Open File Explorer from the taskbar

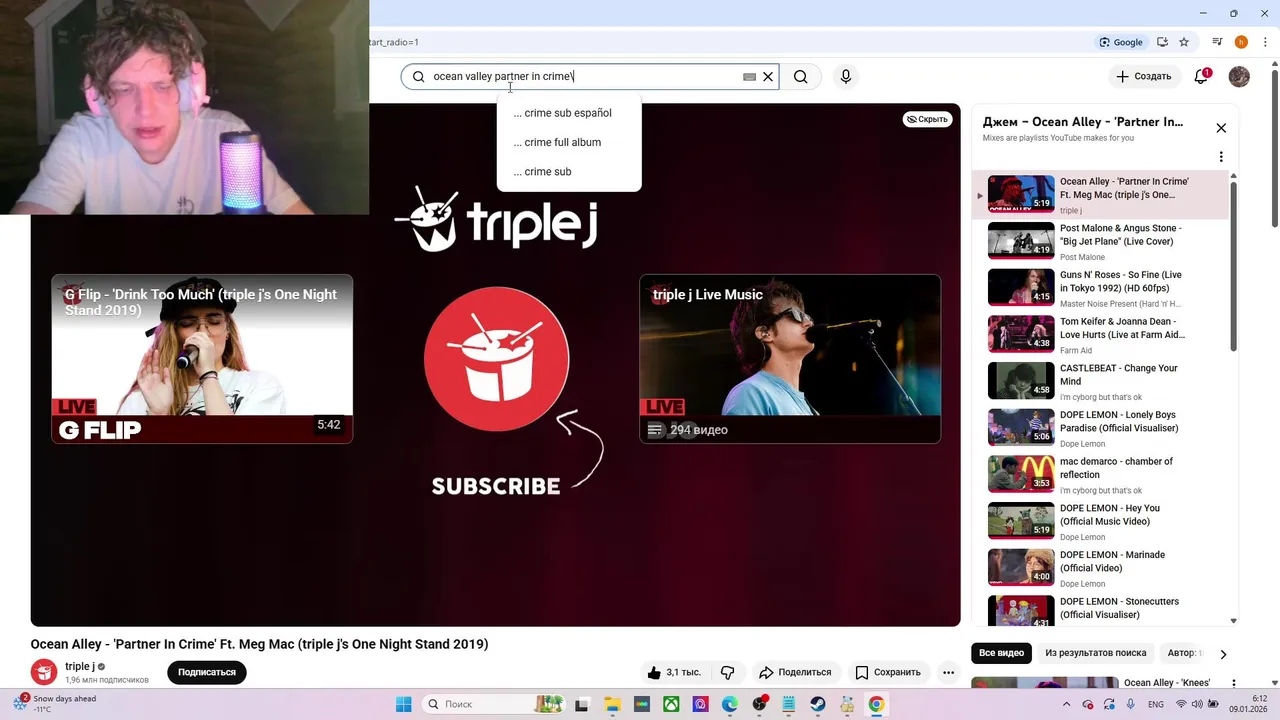click(612, 704)
